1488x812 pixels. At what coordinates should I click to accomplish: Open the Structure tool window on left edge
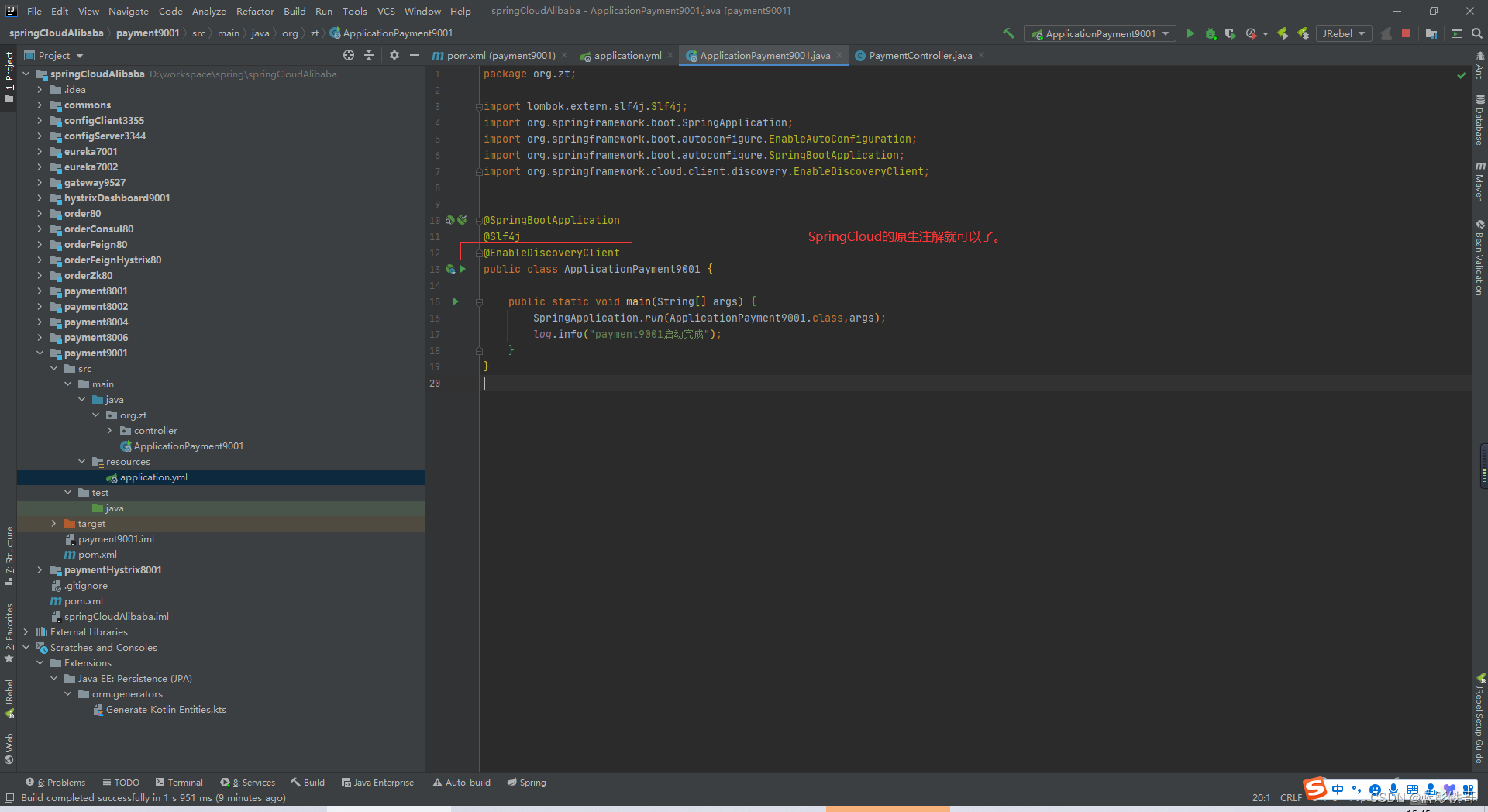(9, 555)
